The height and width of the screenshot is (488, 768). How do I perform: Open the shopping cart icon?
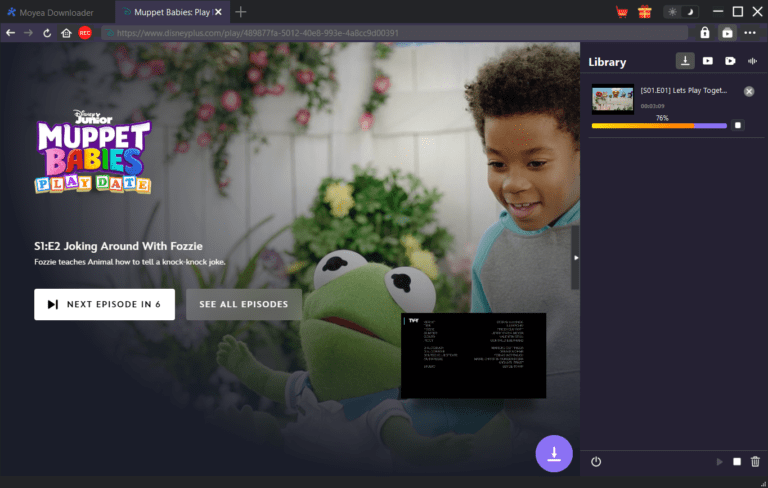click(x=622, y=12)
